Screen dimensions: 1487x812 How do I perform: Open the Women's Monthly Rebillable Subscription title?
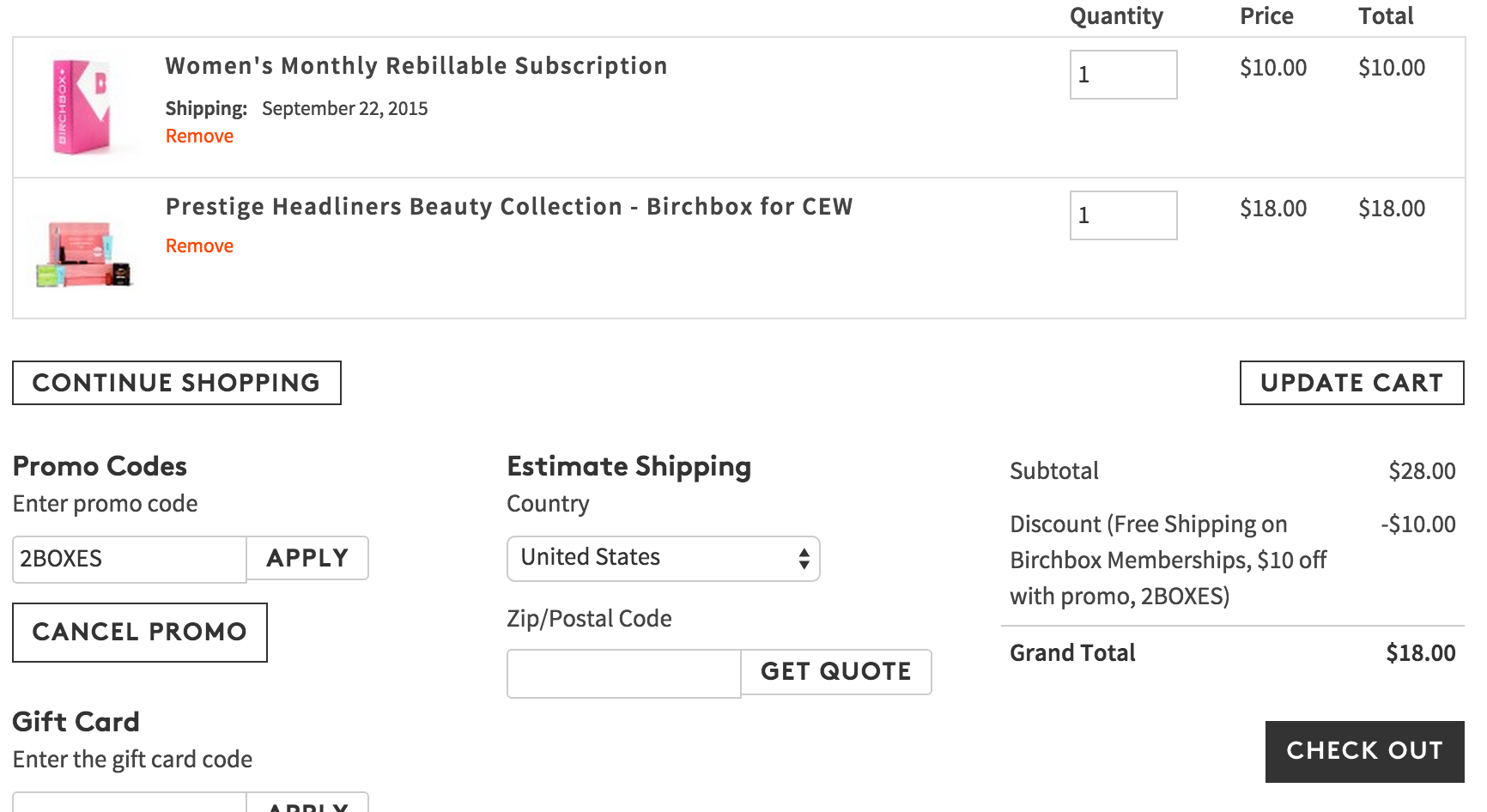click(416, 66)
